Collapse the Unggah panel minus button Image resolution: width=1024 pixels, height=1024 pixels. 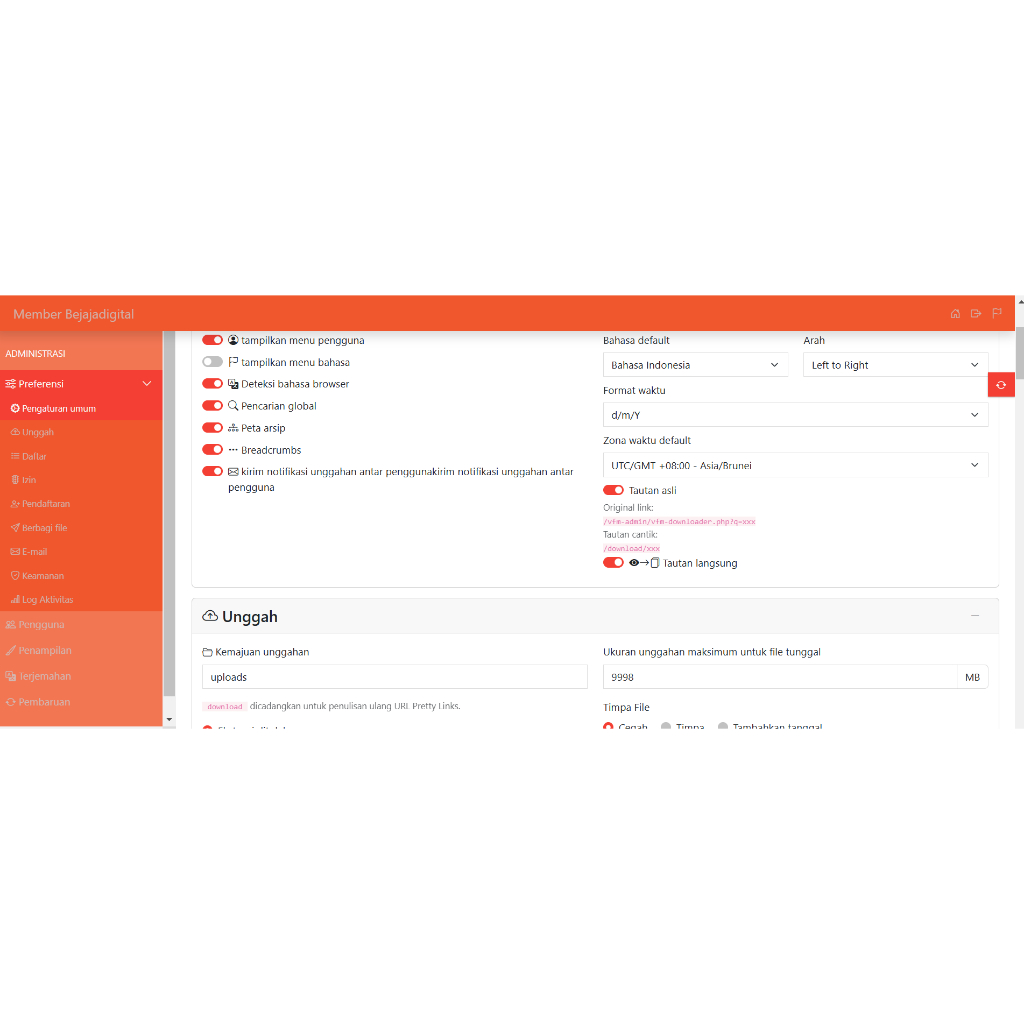click(x=974, y=616)
